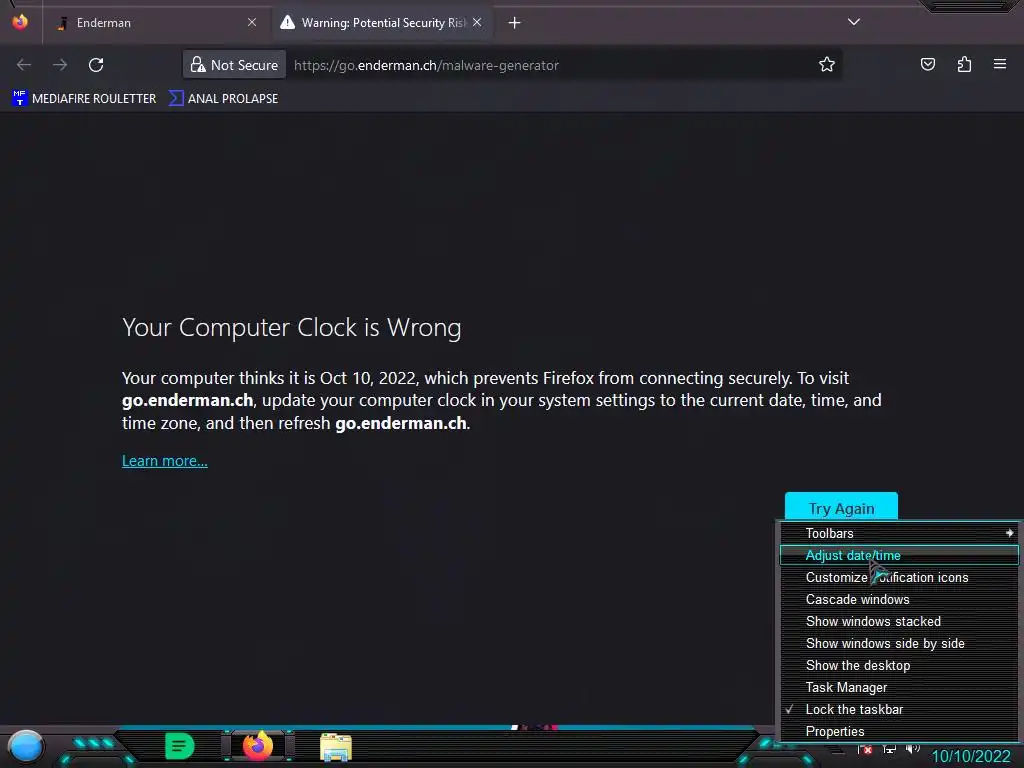Click the Not Secure site identity button

pos(234,65)
